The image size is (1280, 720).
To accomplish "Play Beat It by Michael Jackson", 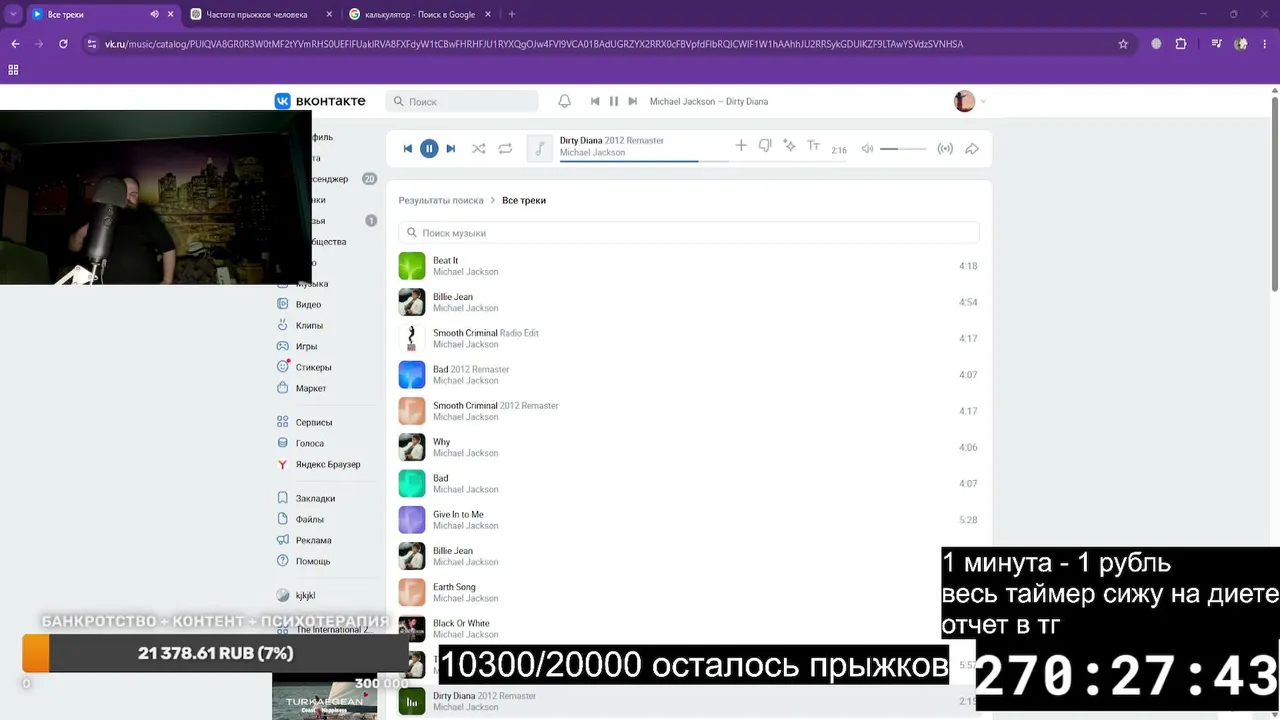I will point(689,266).
